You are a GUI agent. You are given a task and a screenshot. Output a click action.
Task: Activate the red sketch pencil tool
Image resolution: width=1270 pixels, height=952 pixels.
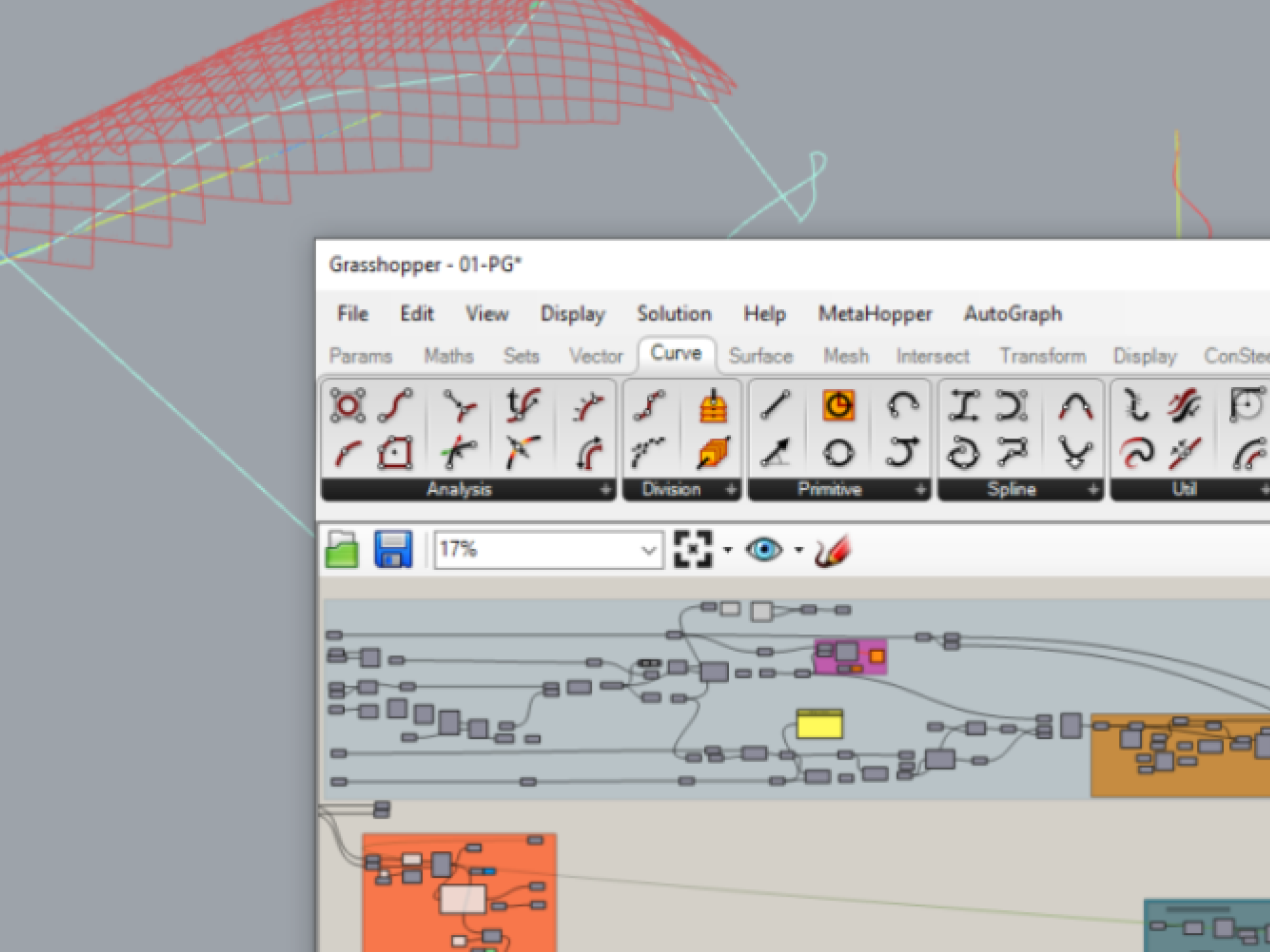[833, 551]
